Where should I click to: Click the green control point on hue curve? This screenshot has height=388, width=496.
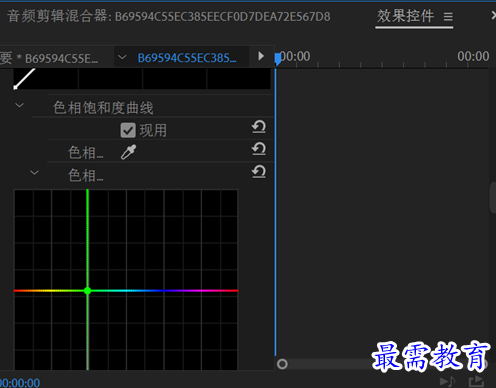click(x=88, y=291)
